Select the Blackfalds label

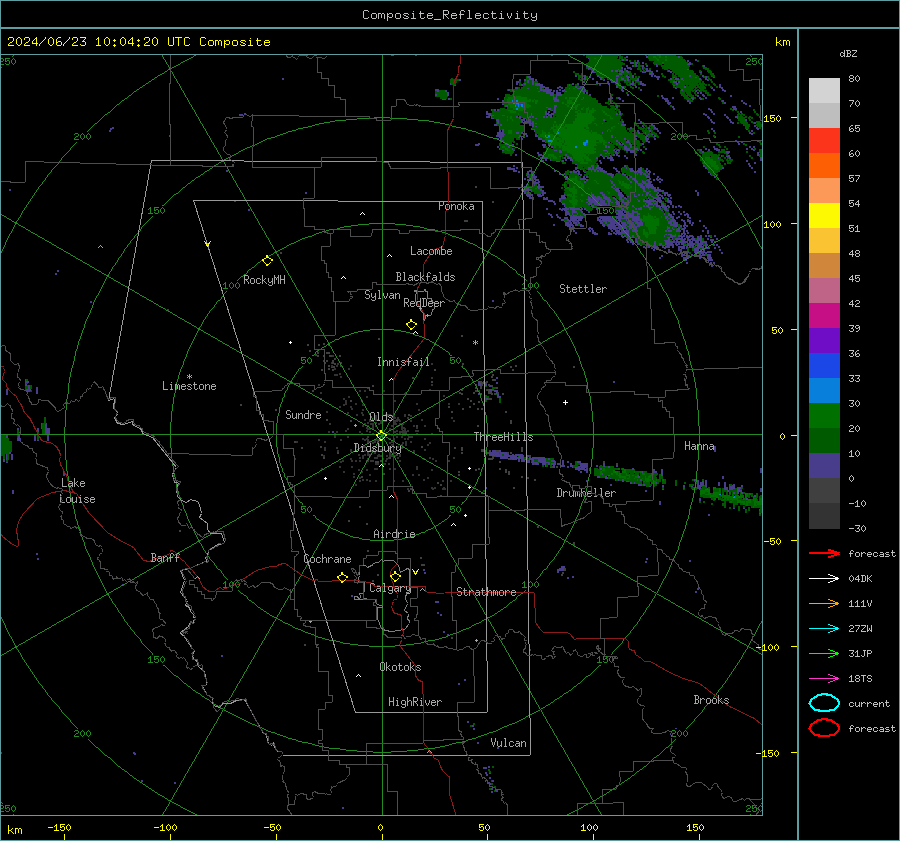(425, 277)
